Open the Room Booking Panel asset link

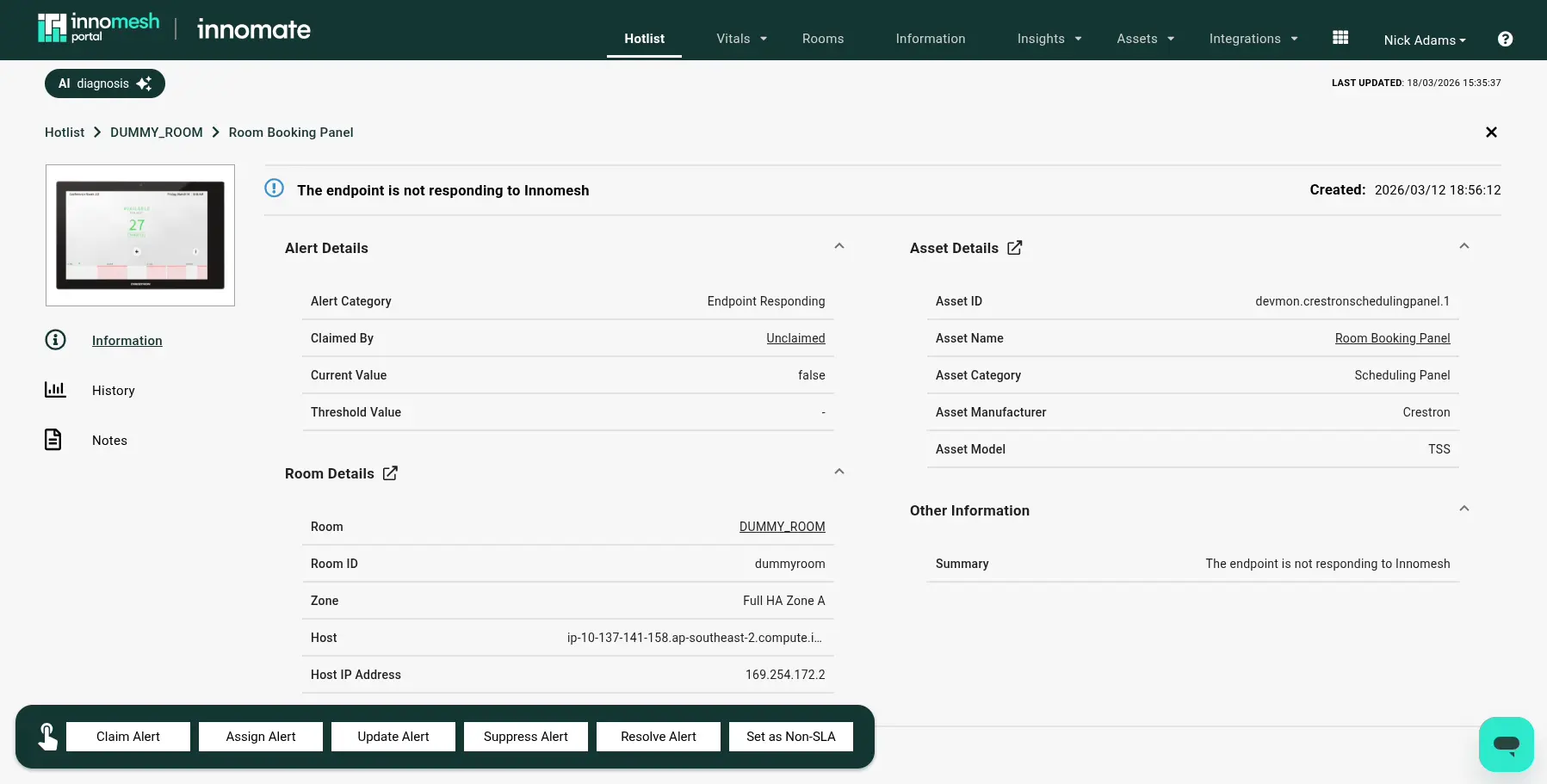point(1392,338)
